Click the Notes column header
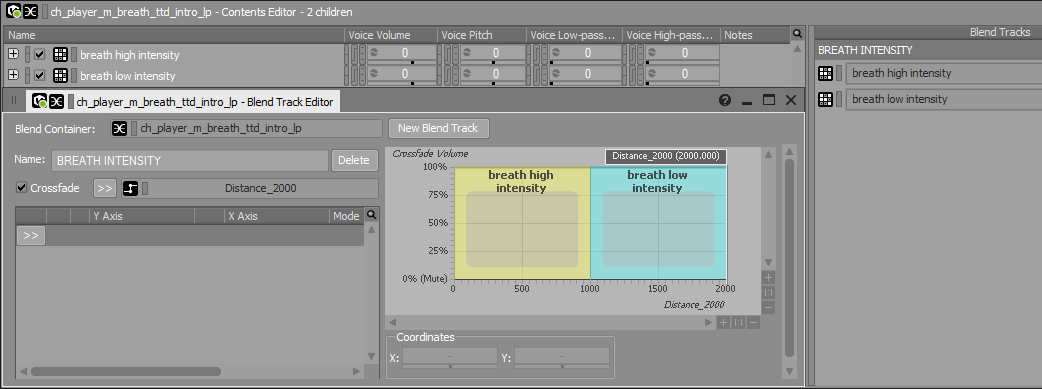This screenshot has width=1042, height=389. pyautogui.click(x=756, y=35)
